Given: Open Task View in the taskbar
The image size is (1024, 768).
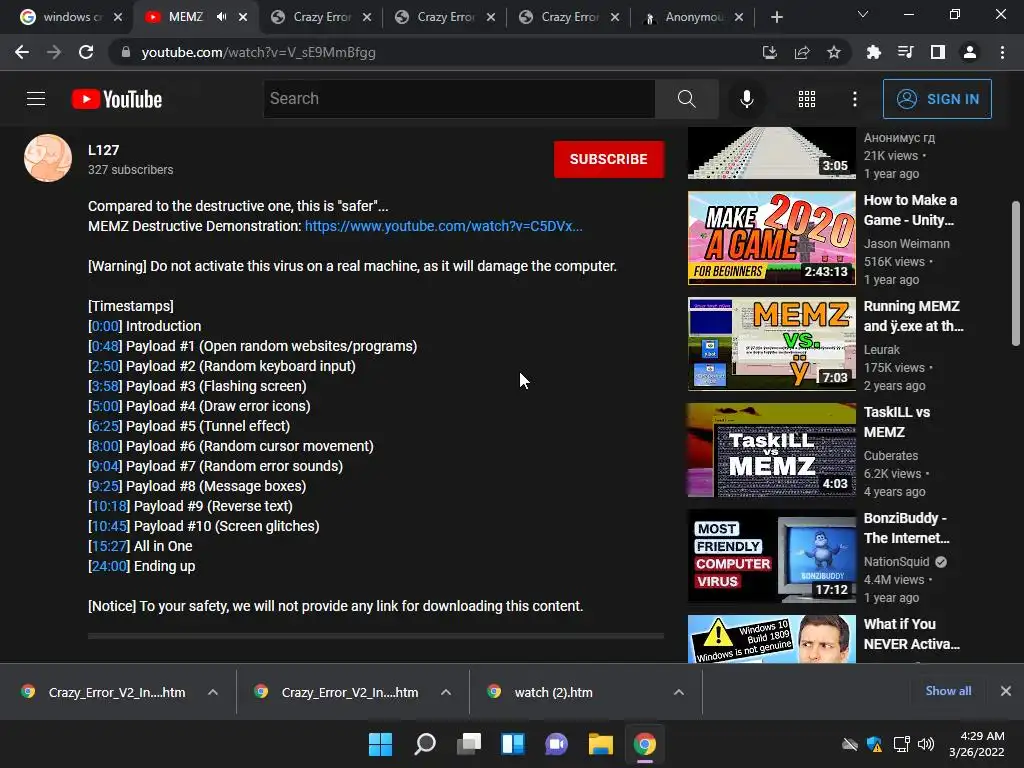Looking at the screenshot, I should tap(468, 744).
